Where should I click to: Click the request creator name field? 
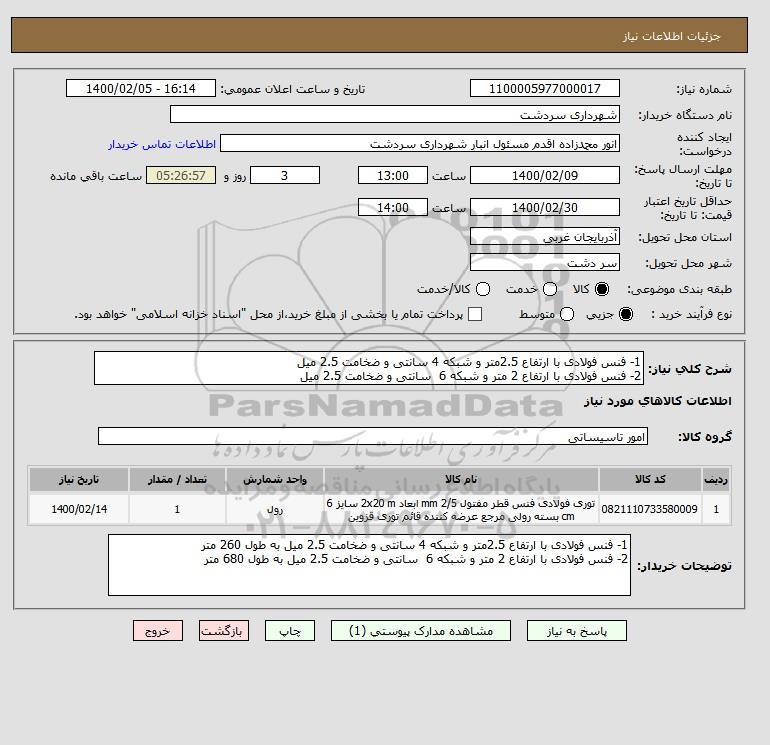[420, 143]
